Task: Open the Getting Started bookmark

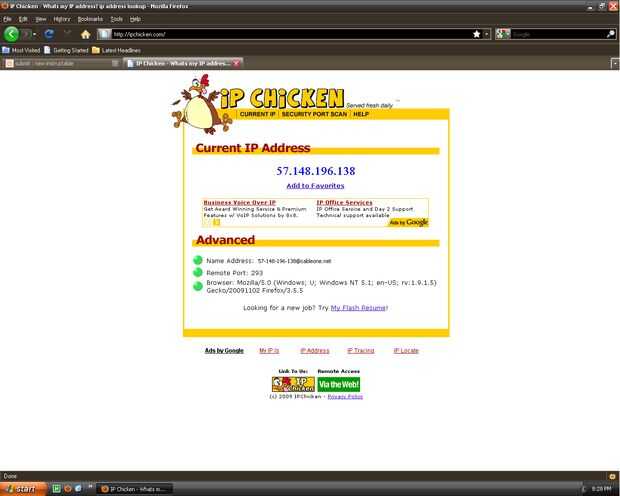Action: point(66,50)
